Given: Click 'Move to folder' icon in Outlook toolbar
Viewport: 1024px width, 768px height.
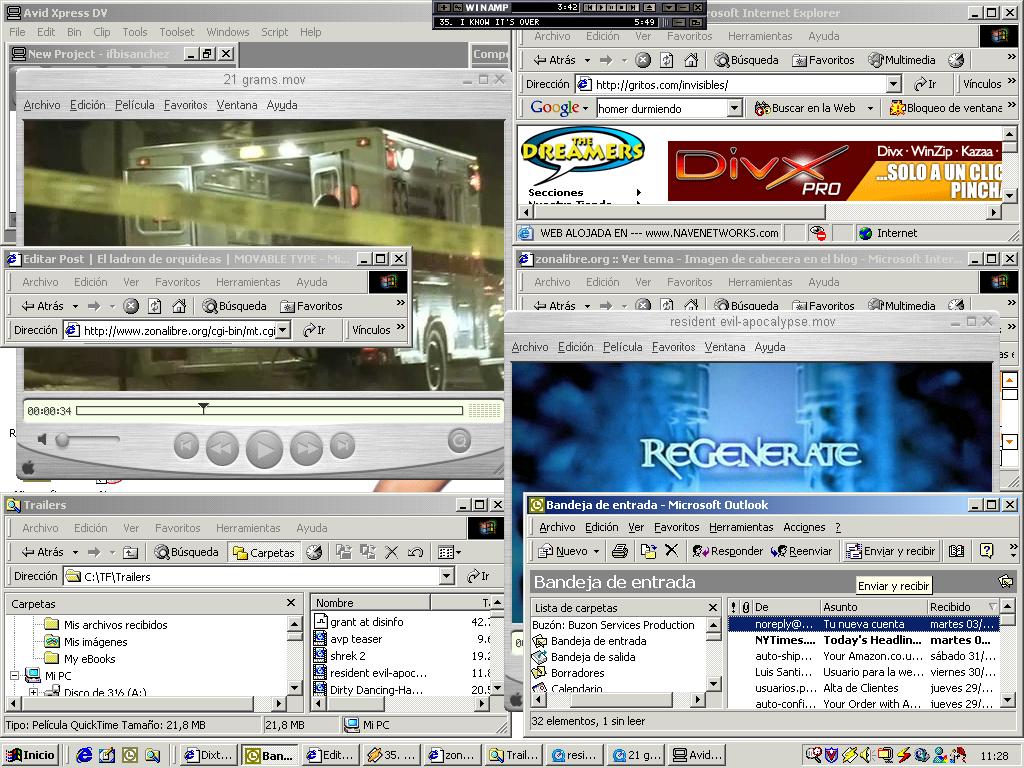Looking at the screenshot, I should [x=648, y=551].
